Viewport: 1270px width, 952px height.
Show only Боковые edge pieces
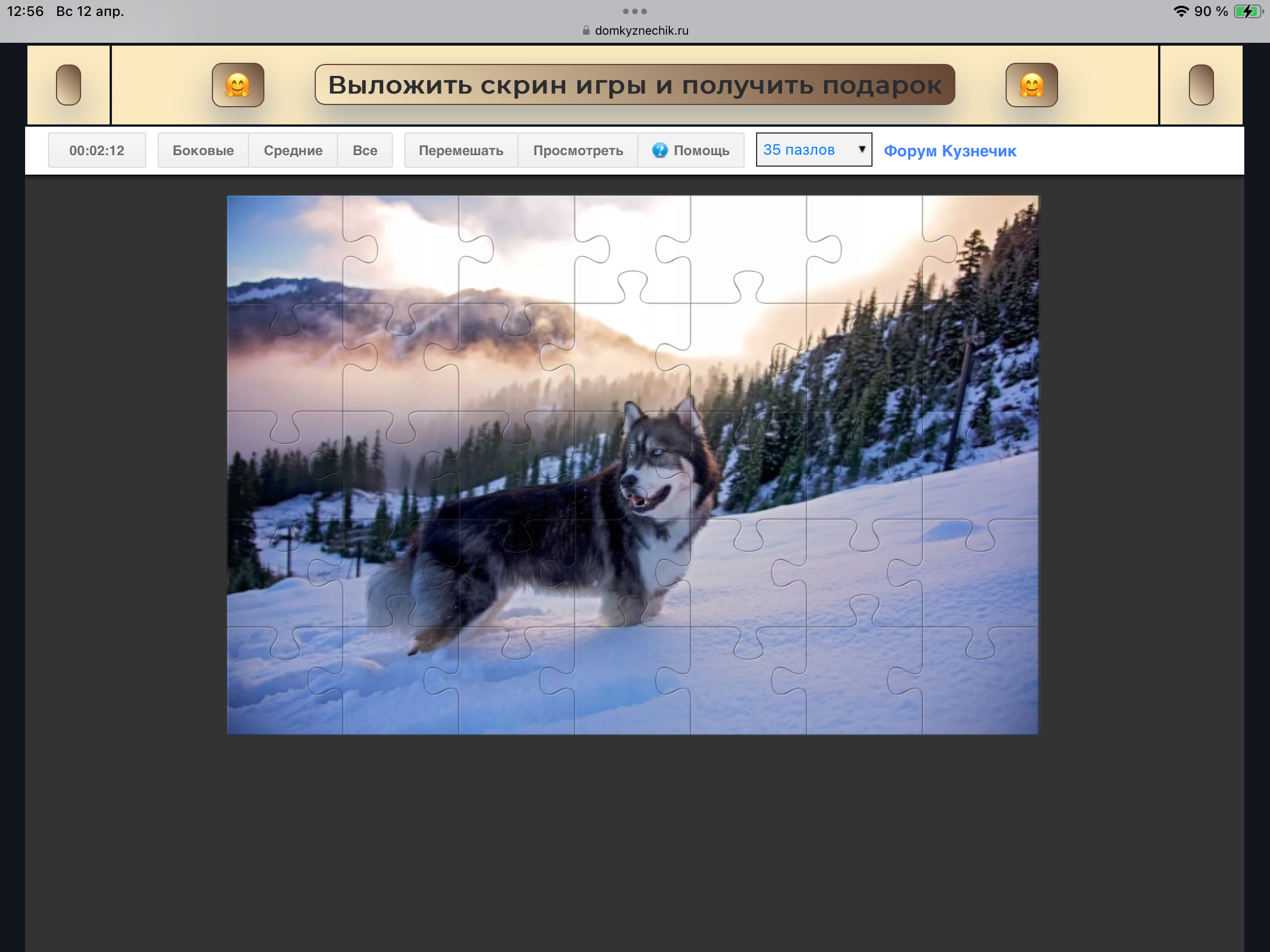click(x=203, y=150)
